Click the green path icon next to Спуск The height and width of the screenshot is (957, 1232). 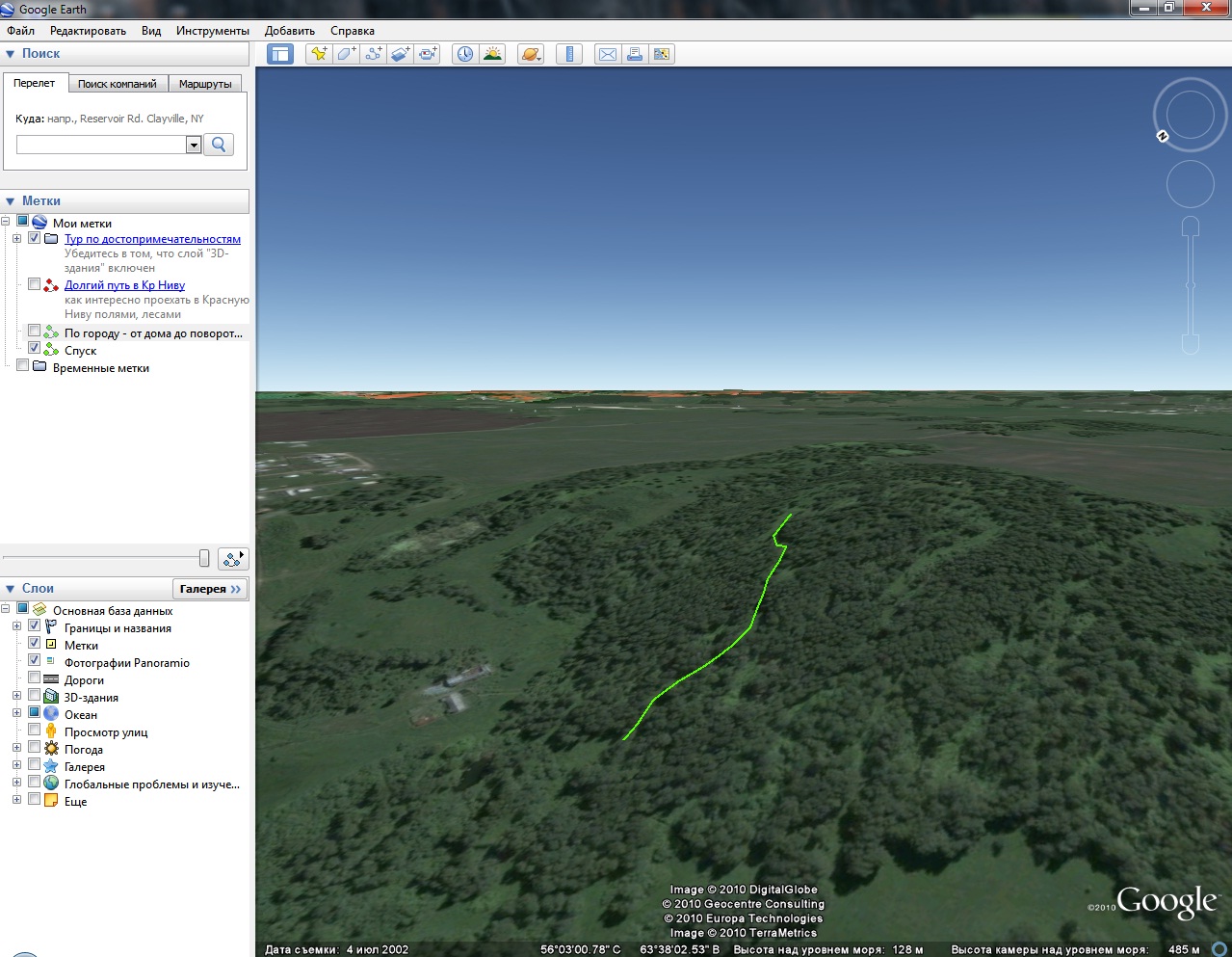point(51,350)
